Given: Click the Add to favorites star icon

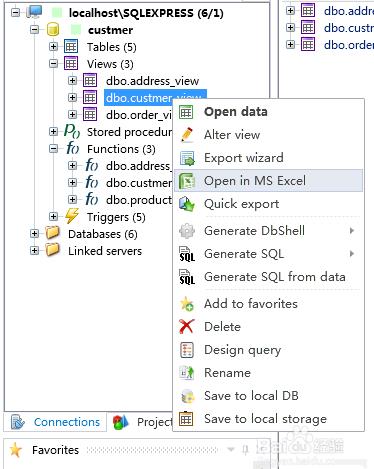Looking at the screenshot, I should click(187, 304).
